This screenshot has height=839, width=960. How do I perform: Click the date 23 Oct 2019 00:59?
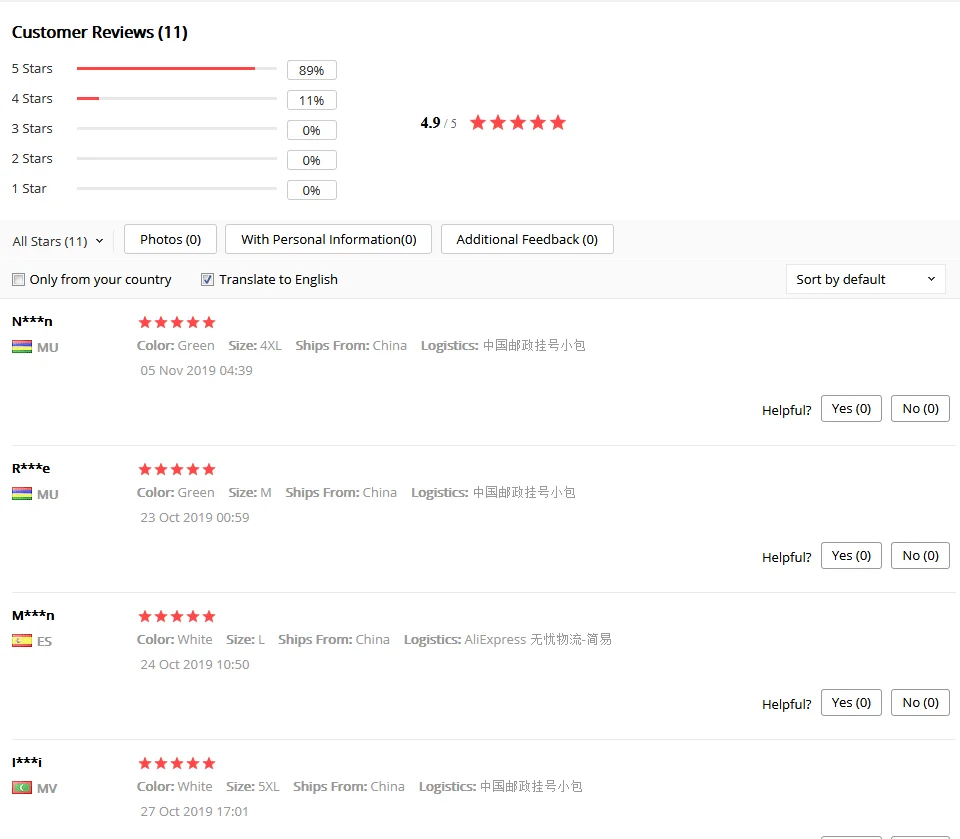(195, 517)
